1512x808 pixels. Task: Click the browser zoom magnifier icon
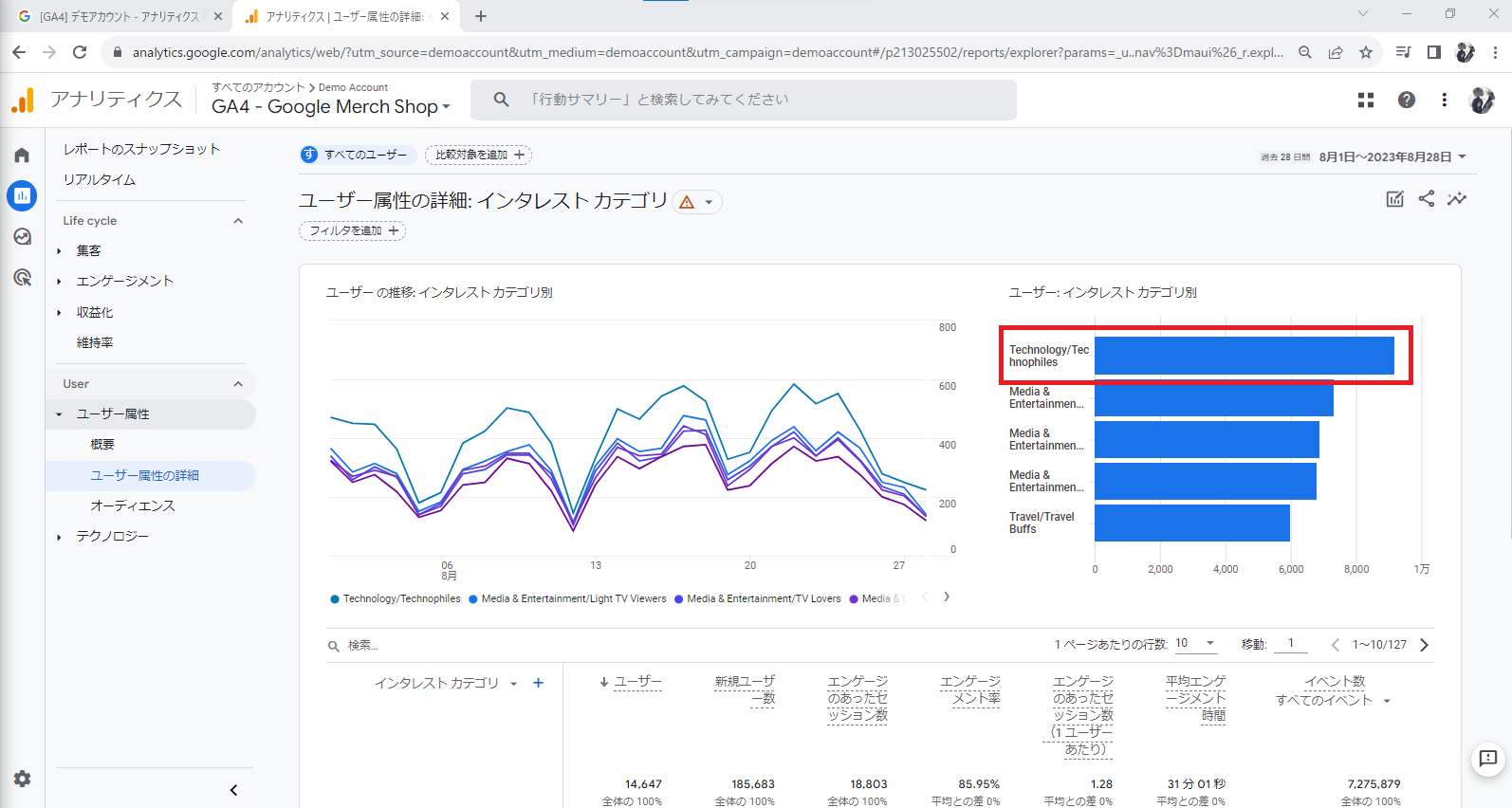[x=1305, y=52]
